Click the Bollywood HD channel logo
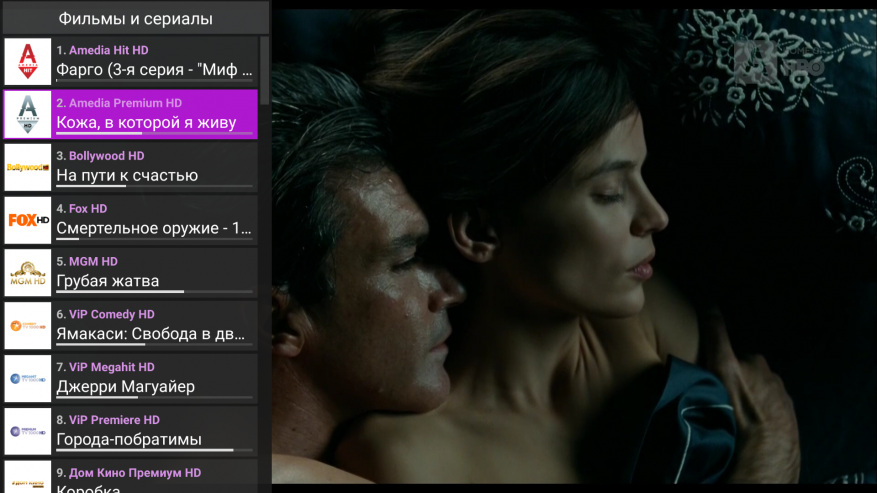The height and width of the screenshot is (493, 877). click(27, 167)
